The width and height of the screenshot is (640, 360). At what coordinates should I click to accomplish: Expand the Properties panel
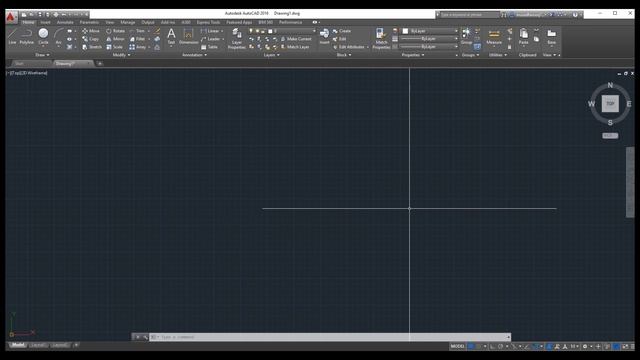pyautogui.click(x=413, y=55)
